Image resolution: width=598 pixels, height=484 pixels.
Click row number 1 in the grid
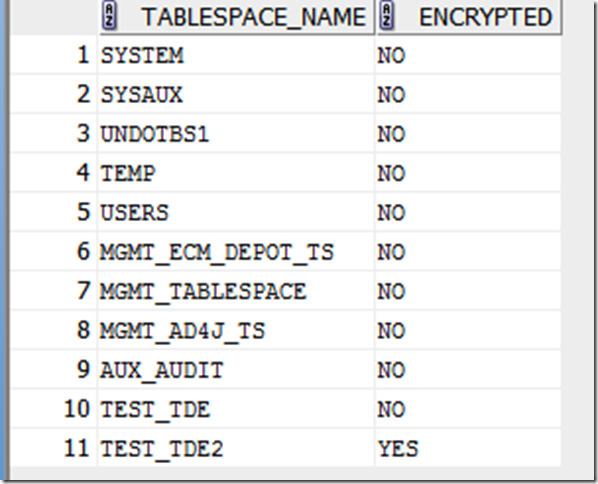(83, 55)
